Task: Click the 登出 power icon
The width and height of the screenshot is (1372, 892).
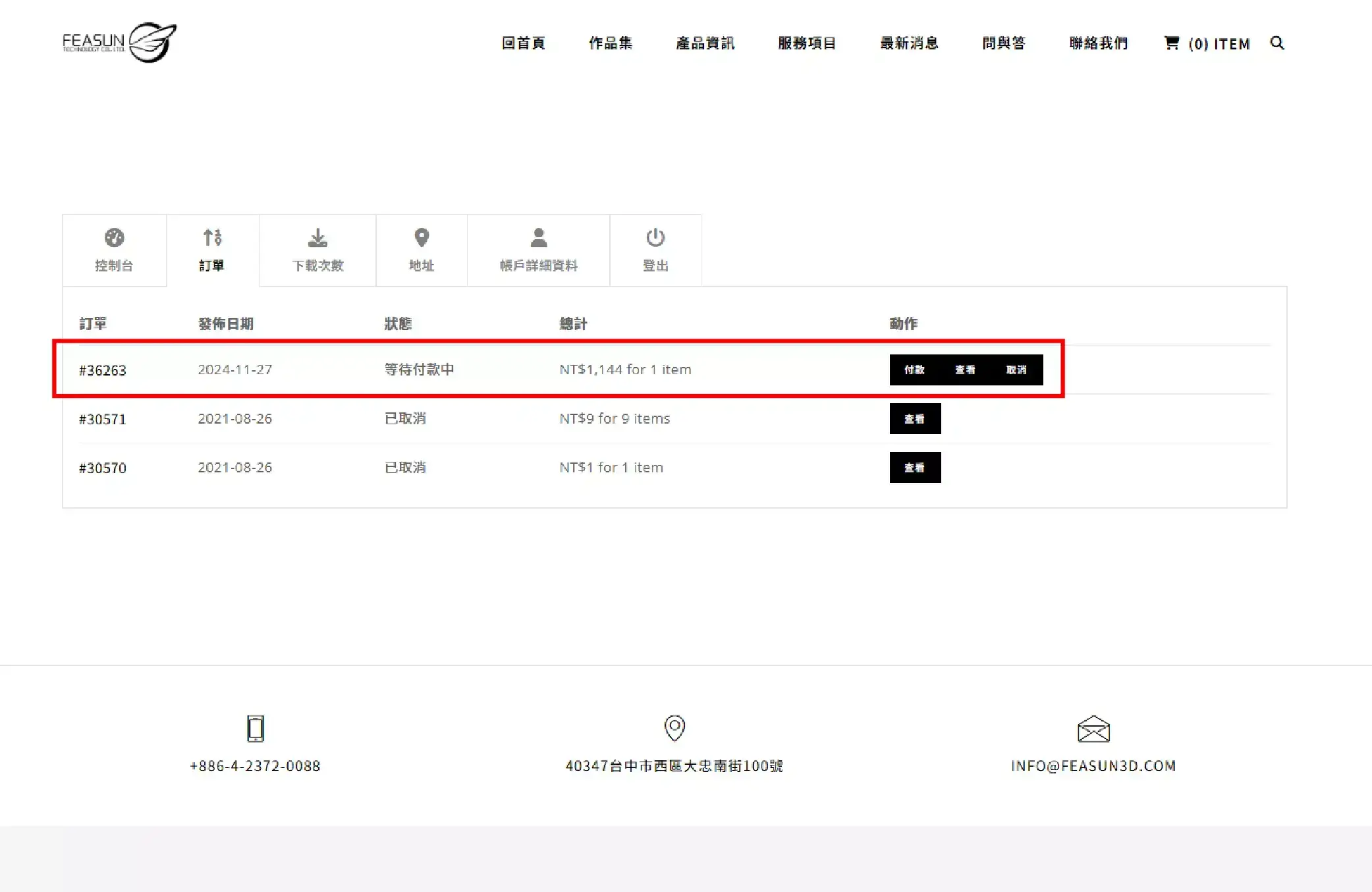Action: 655,237
